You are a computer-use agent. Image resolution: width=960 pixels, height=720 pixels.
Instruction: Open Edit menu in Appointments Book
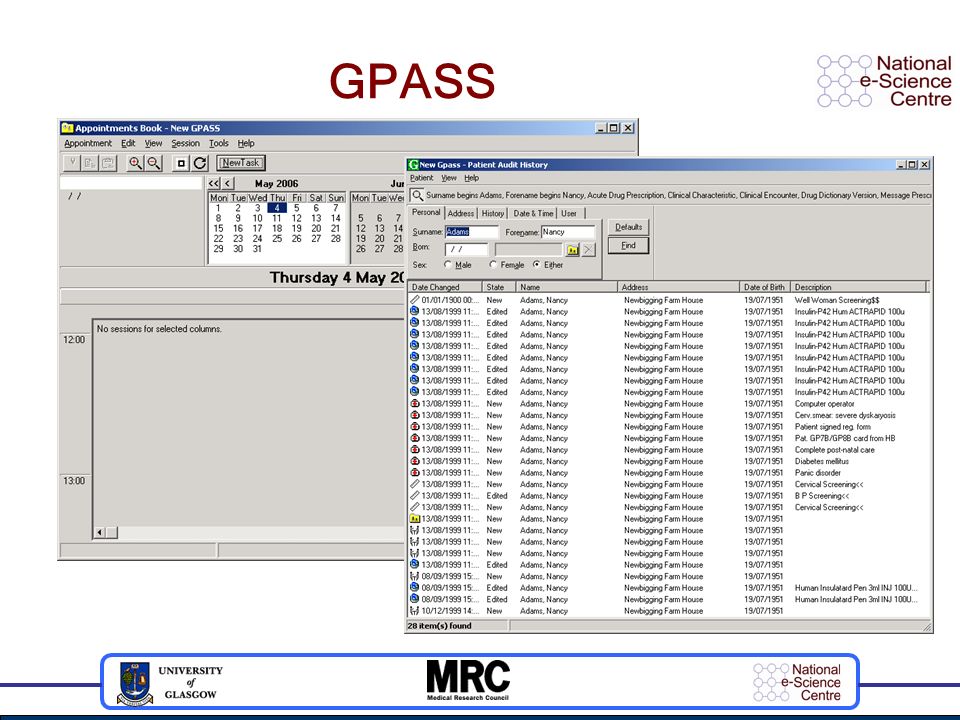pos(128,143)
